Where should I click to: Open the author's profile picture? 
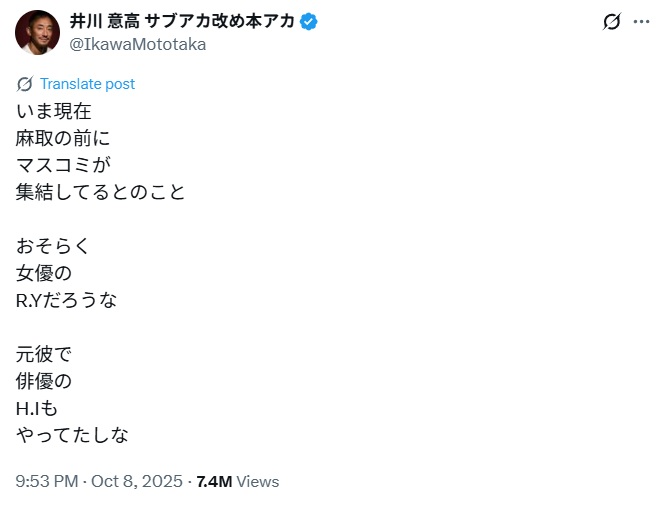click(37, 32)
